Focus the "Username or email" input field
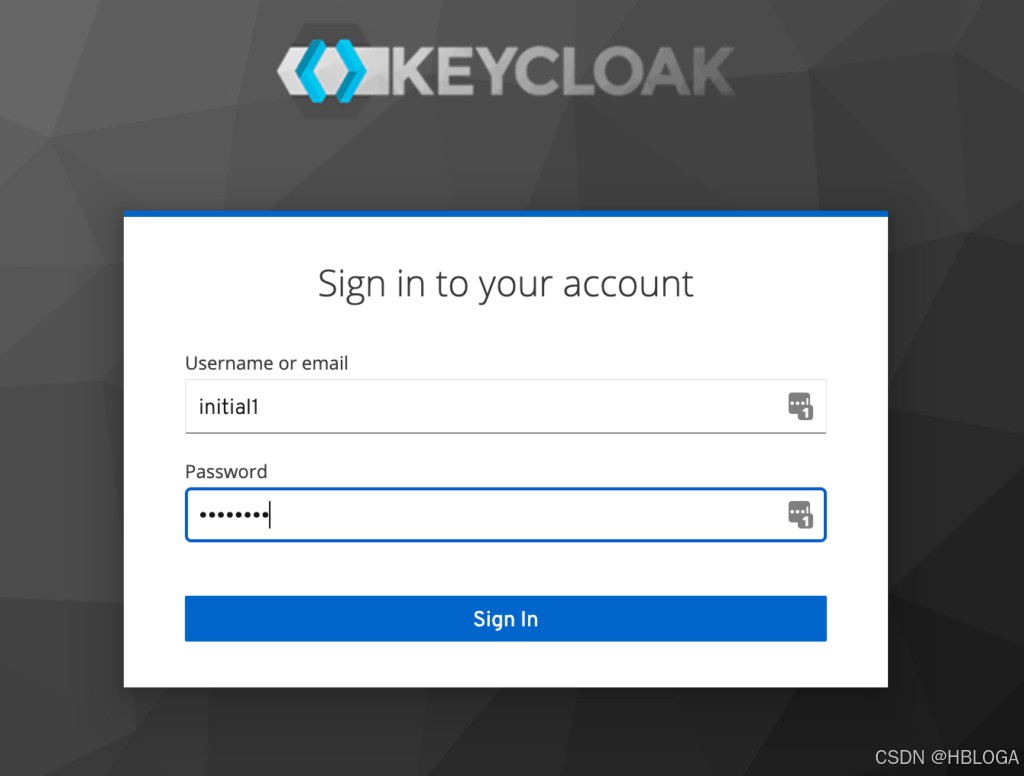Viewport: 1024px width, 776px height. click(480, 406)
